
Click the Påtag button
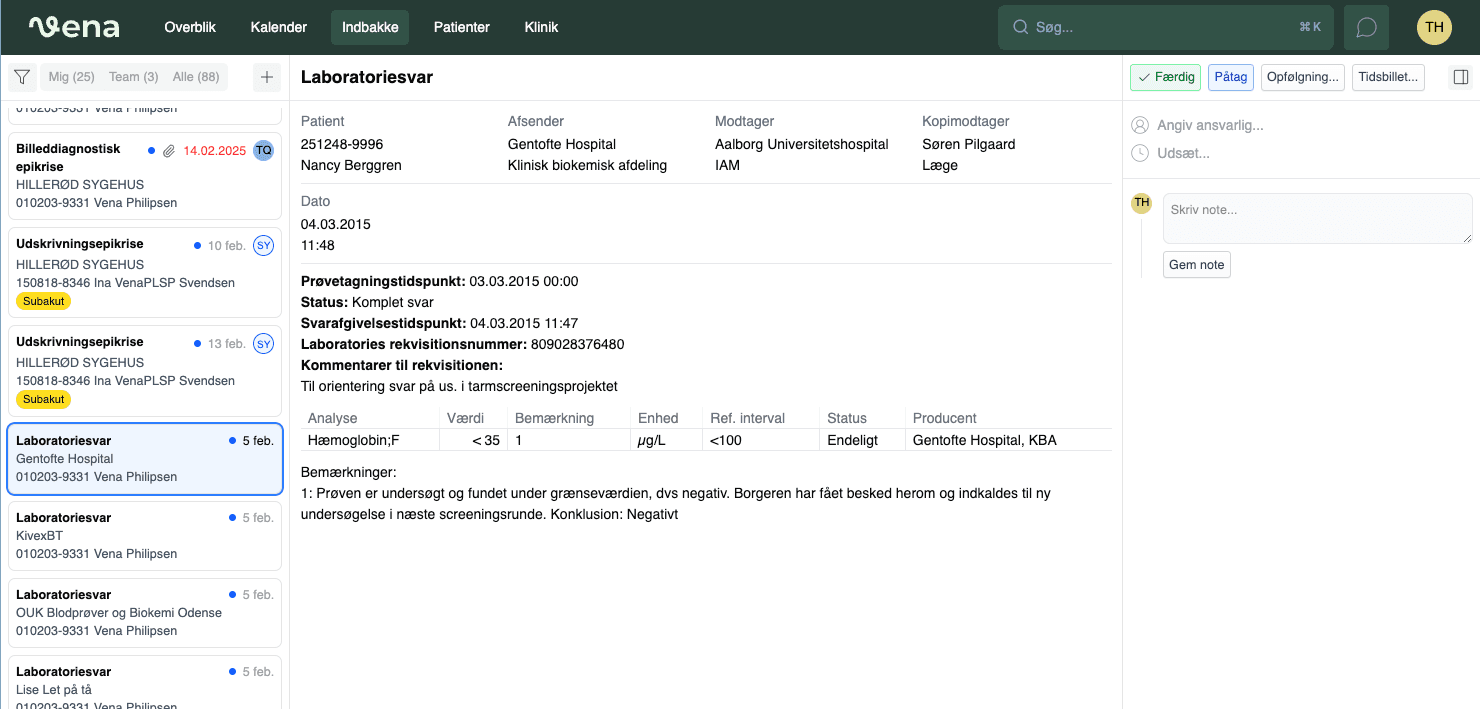coord(1230,77)
